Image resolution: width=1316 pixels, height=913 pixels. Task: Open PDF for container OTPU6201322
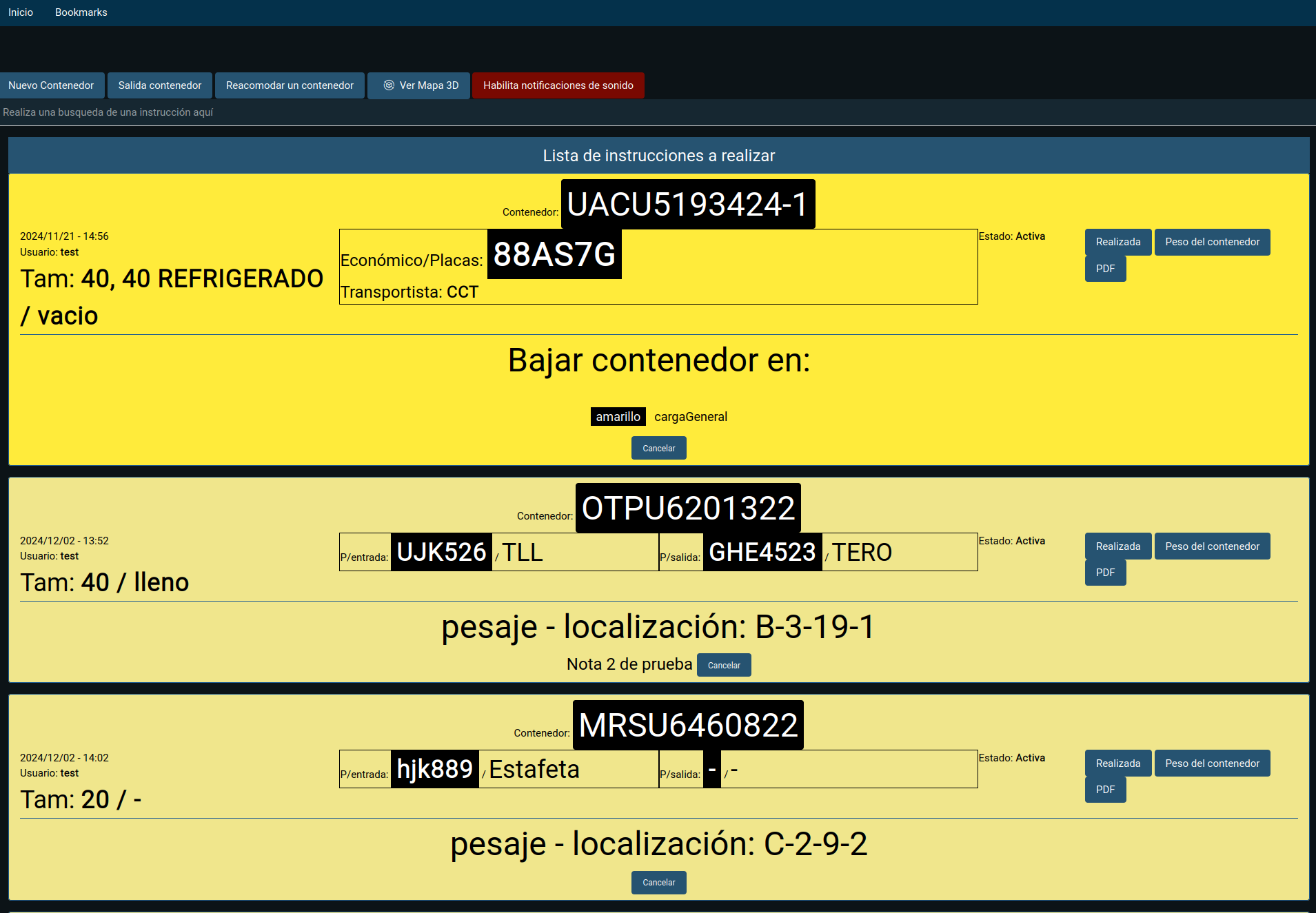click(x=1105, y=573)
